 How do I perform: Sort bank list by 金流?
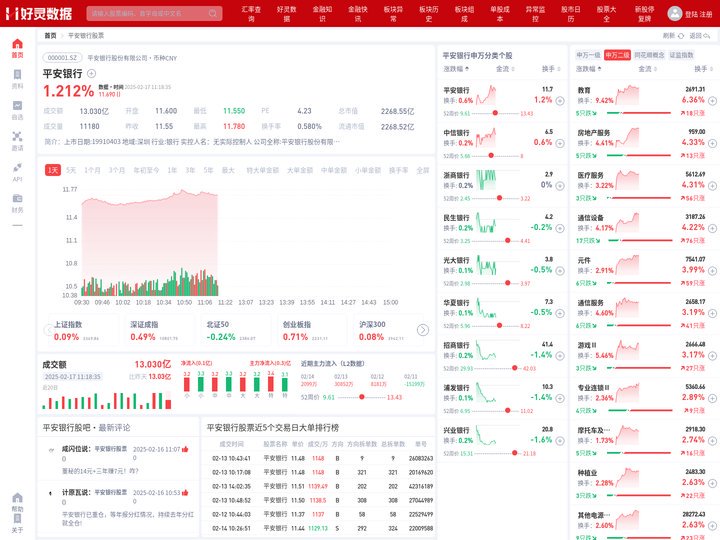505,69
